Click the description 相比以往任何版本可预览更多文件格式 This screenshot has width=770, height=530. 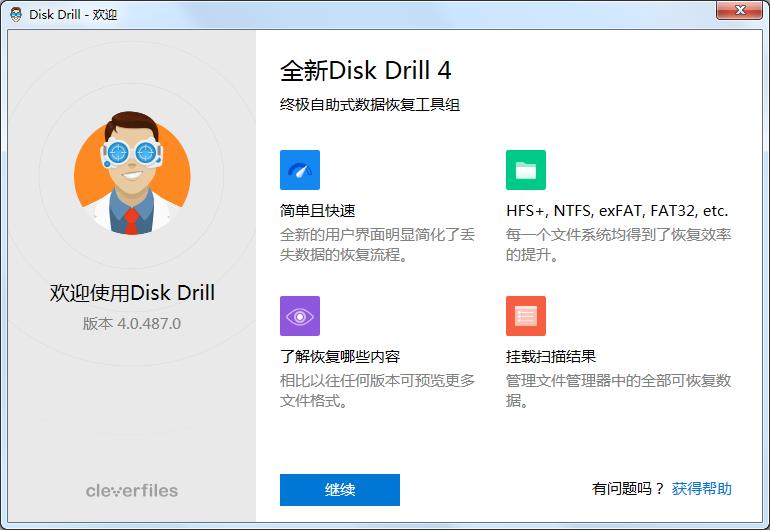[377, 391]
